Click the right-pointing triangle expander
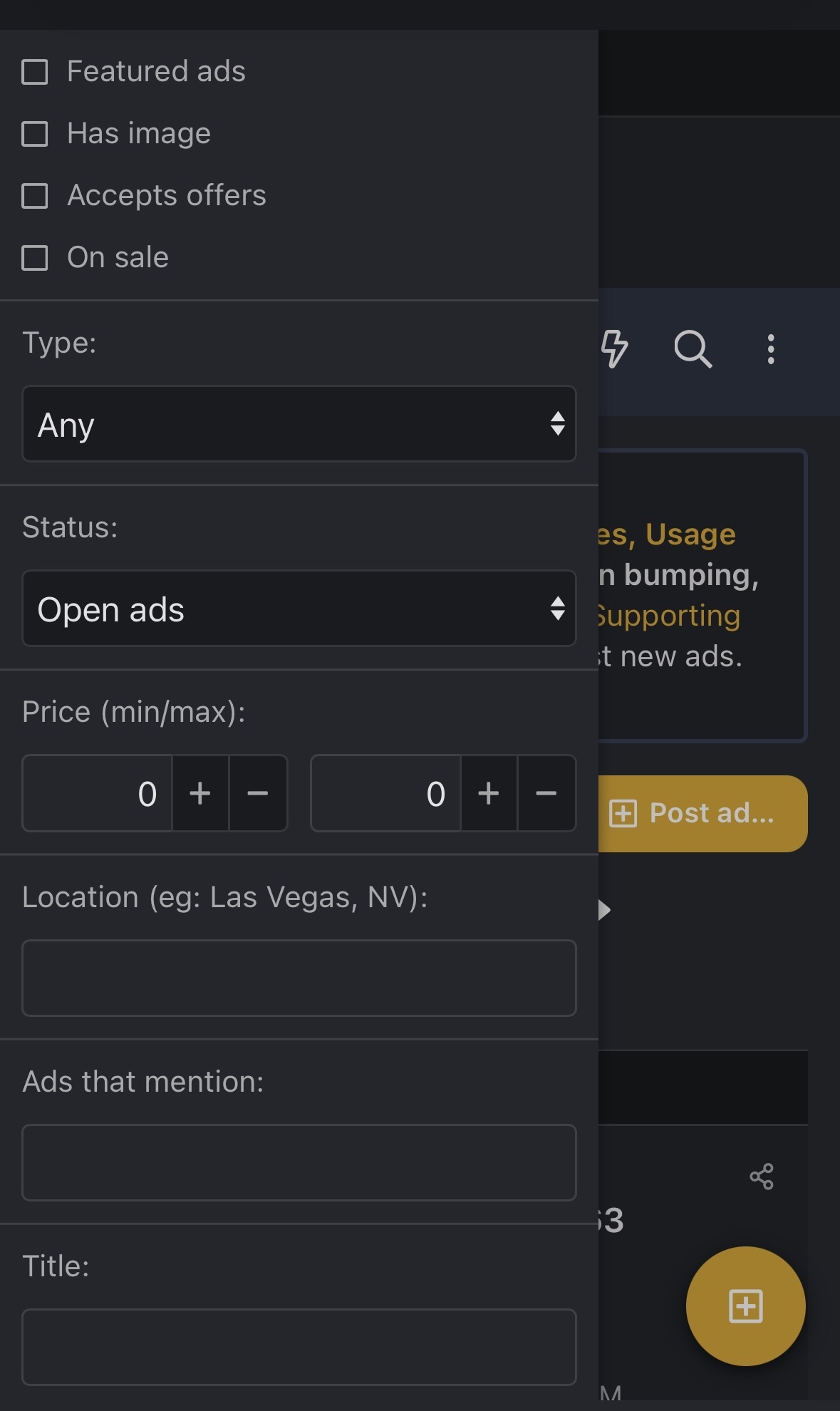The image size is (840, 1411). coord(604,910)
